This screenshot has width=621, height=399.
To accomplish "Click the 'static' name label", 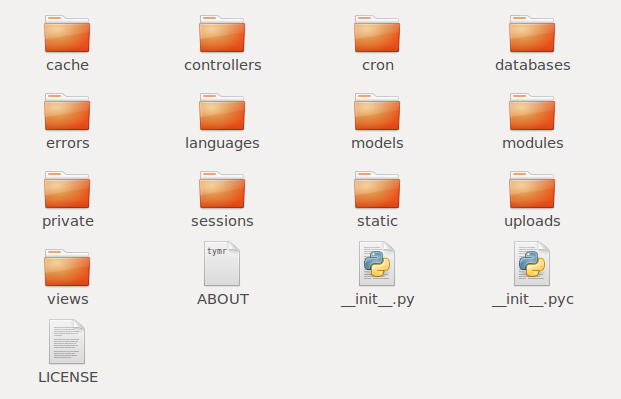I will point(377,221).
